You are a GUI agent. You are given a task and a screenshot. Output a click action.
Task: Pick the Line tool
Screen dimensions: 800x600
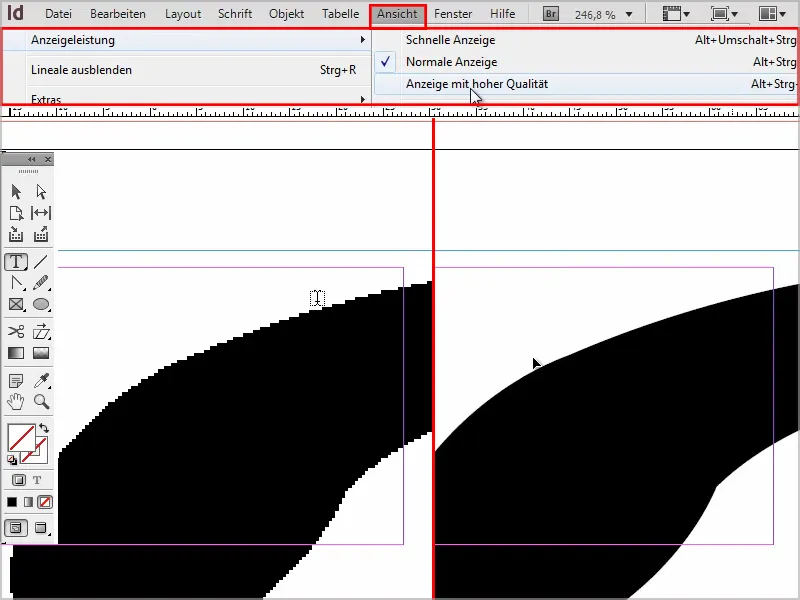click(x=41, y=262)
